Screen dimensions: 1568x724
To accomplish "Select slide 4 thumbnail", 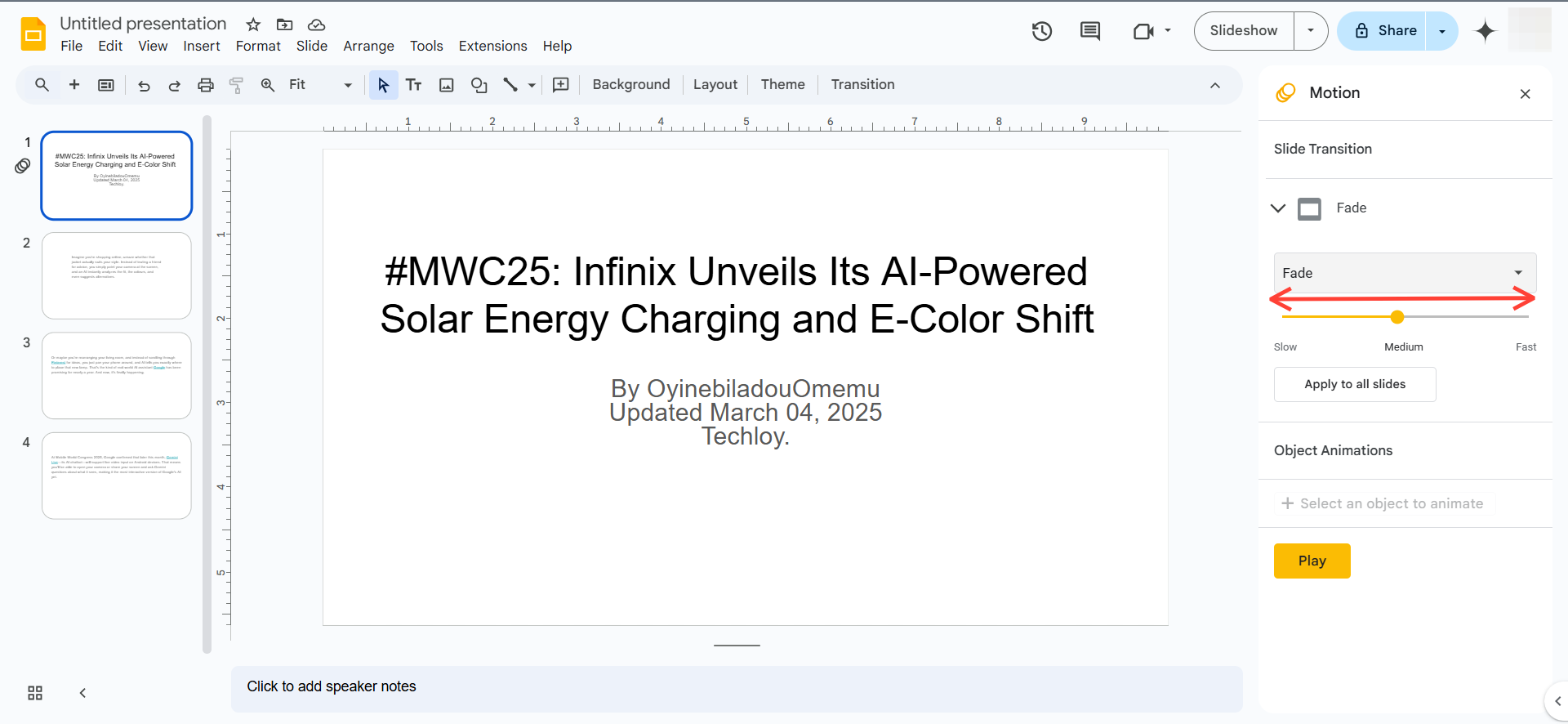I will coord(117,476).
